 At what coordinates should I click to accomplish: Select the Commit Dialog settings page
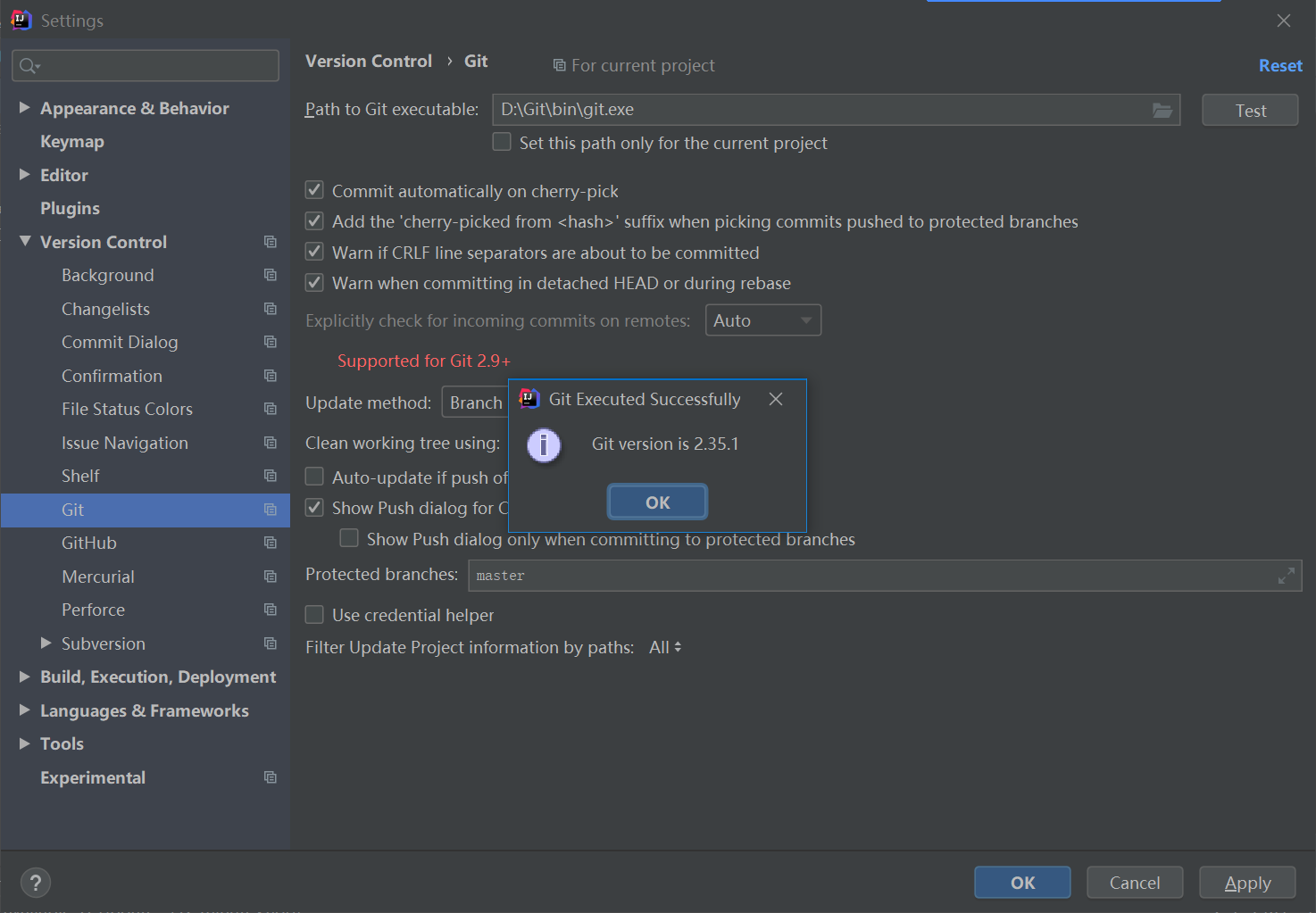pyautogui.click(x=120, y=343)
